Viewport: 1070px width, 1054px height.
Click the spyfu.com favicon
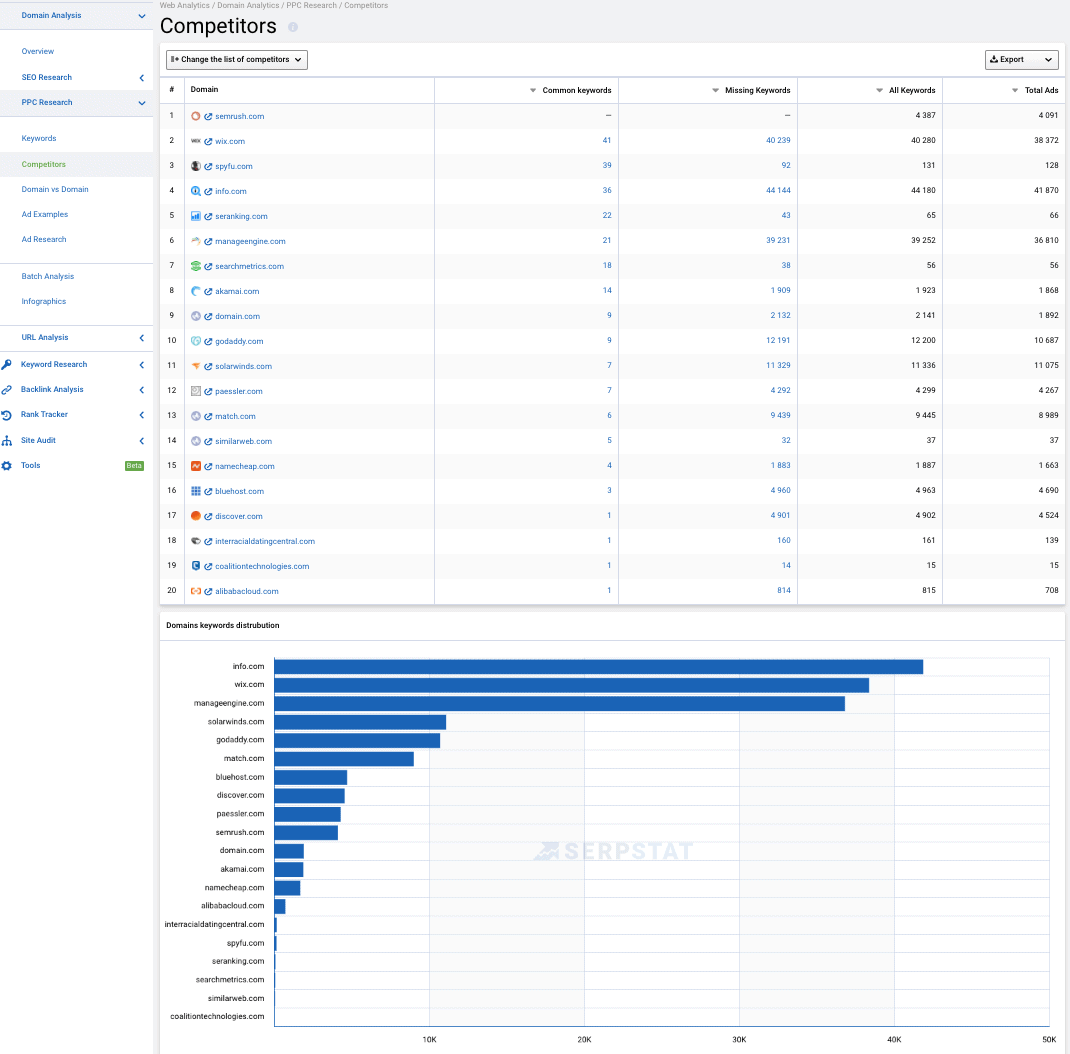click(196, 166)
